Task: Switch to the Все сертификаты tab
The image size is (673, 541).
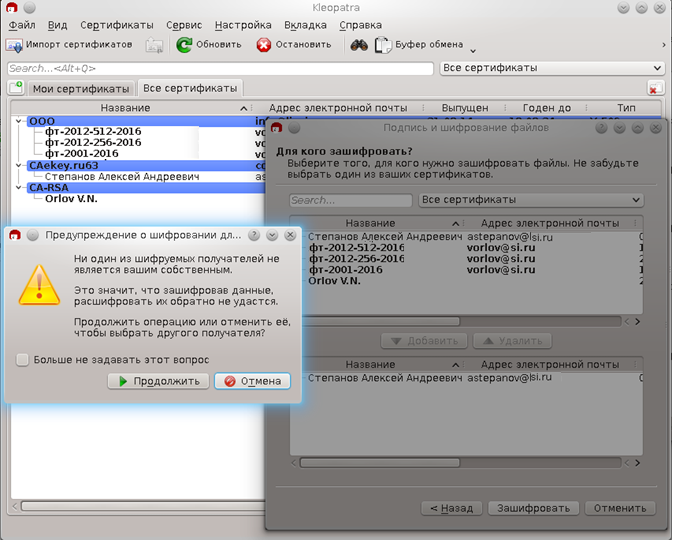Action: click(x=190, y=88)
